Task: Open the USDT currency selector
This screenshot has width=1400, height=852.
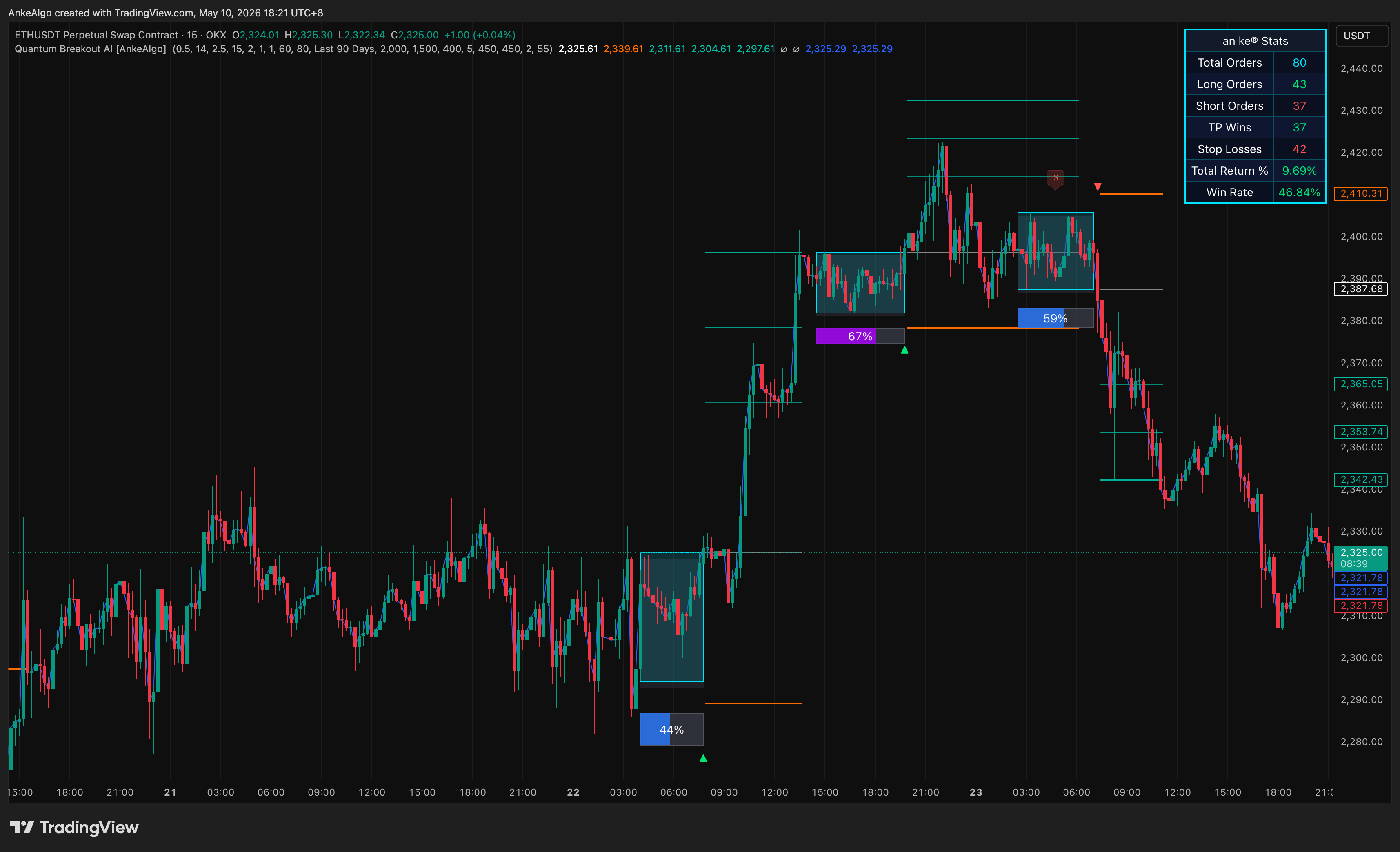Action: 1361,36
